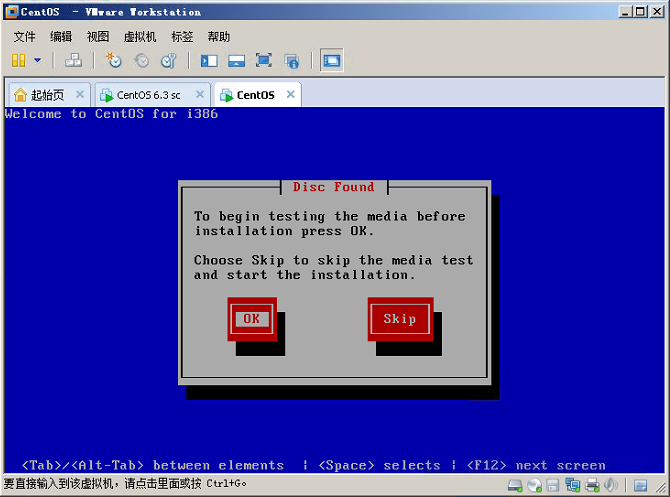Open the 标签 menu

[x=182, y=37]
